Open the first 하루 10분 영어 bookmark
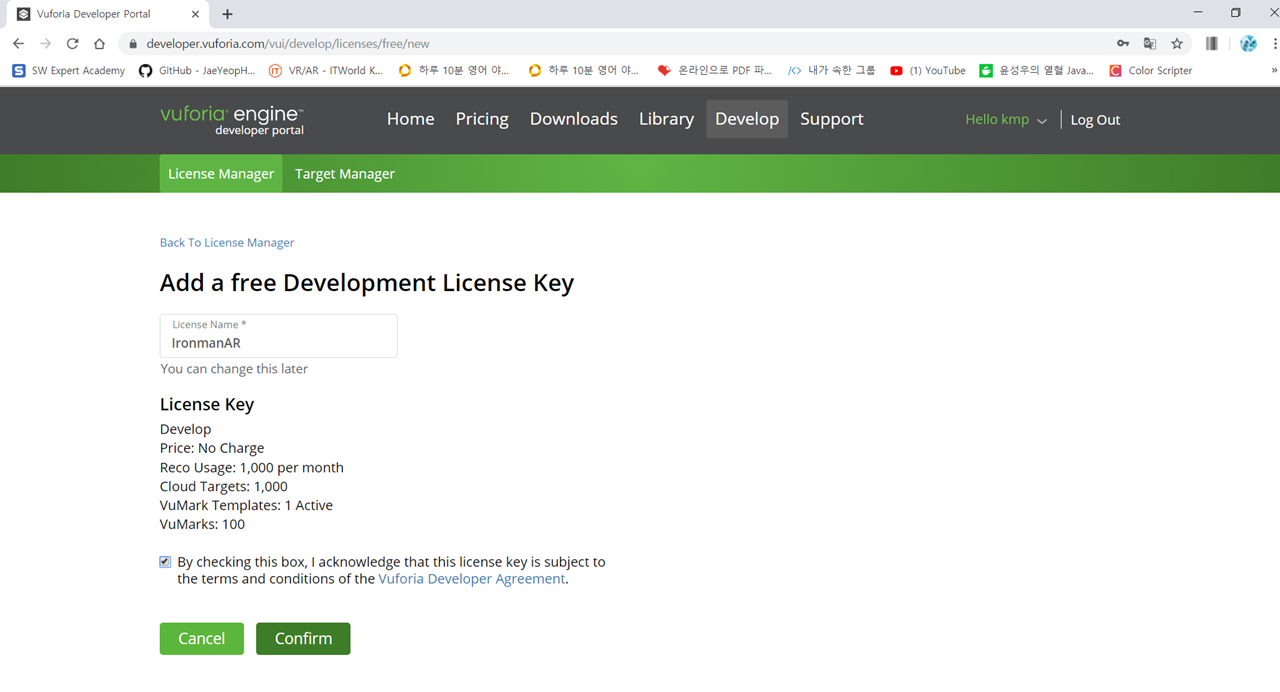Screen dimensions: 1280x692 pyautogui.click(x=454, y=71)
